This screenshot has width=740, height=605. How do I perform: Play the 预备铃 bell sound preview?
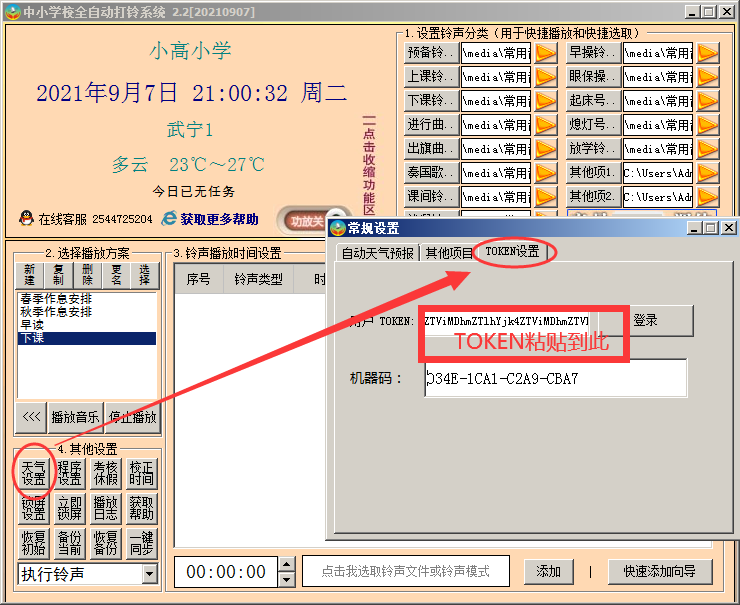coord(546,53)
